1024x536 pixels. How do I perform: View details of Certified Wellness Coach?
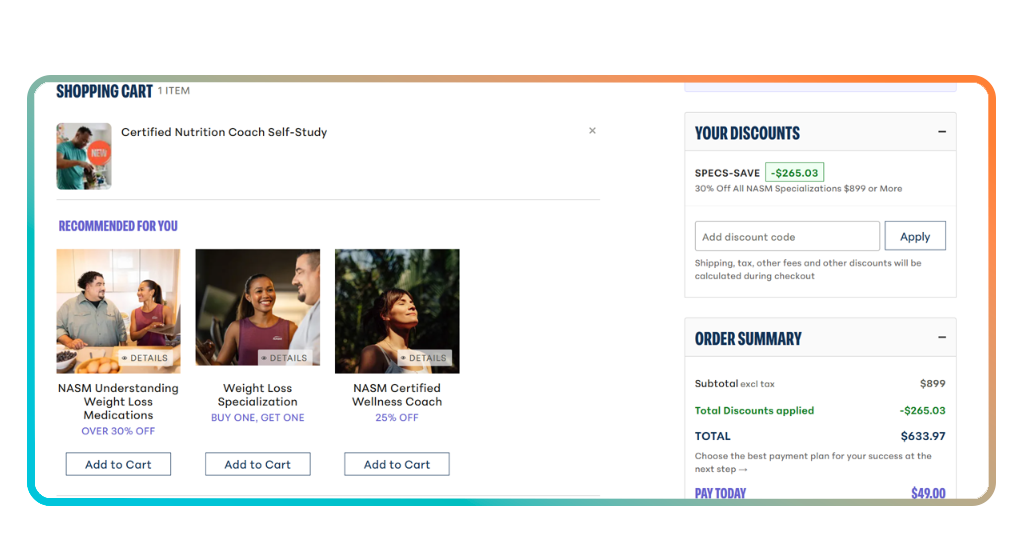pos(424,358)
